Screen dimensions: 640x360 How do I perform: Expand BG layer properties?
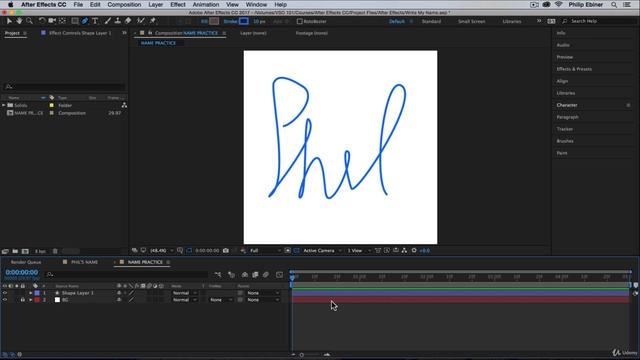[x=30, y=300]
